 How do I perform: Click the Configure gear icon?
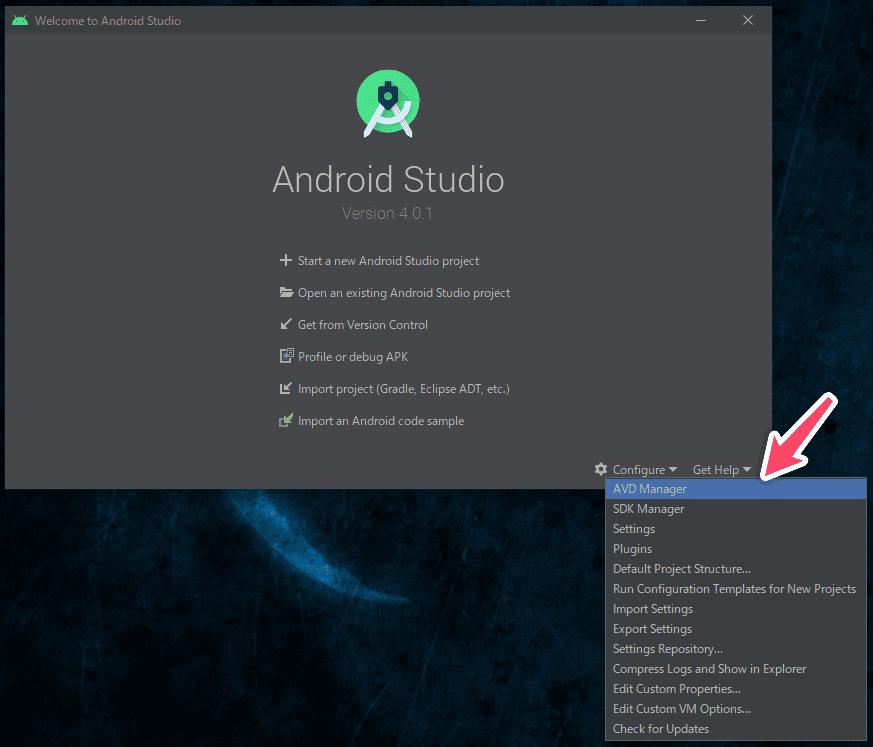click(x=601, y=469)
